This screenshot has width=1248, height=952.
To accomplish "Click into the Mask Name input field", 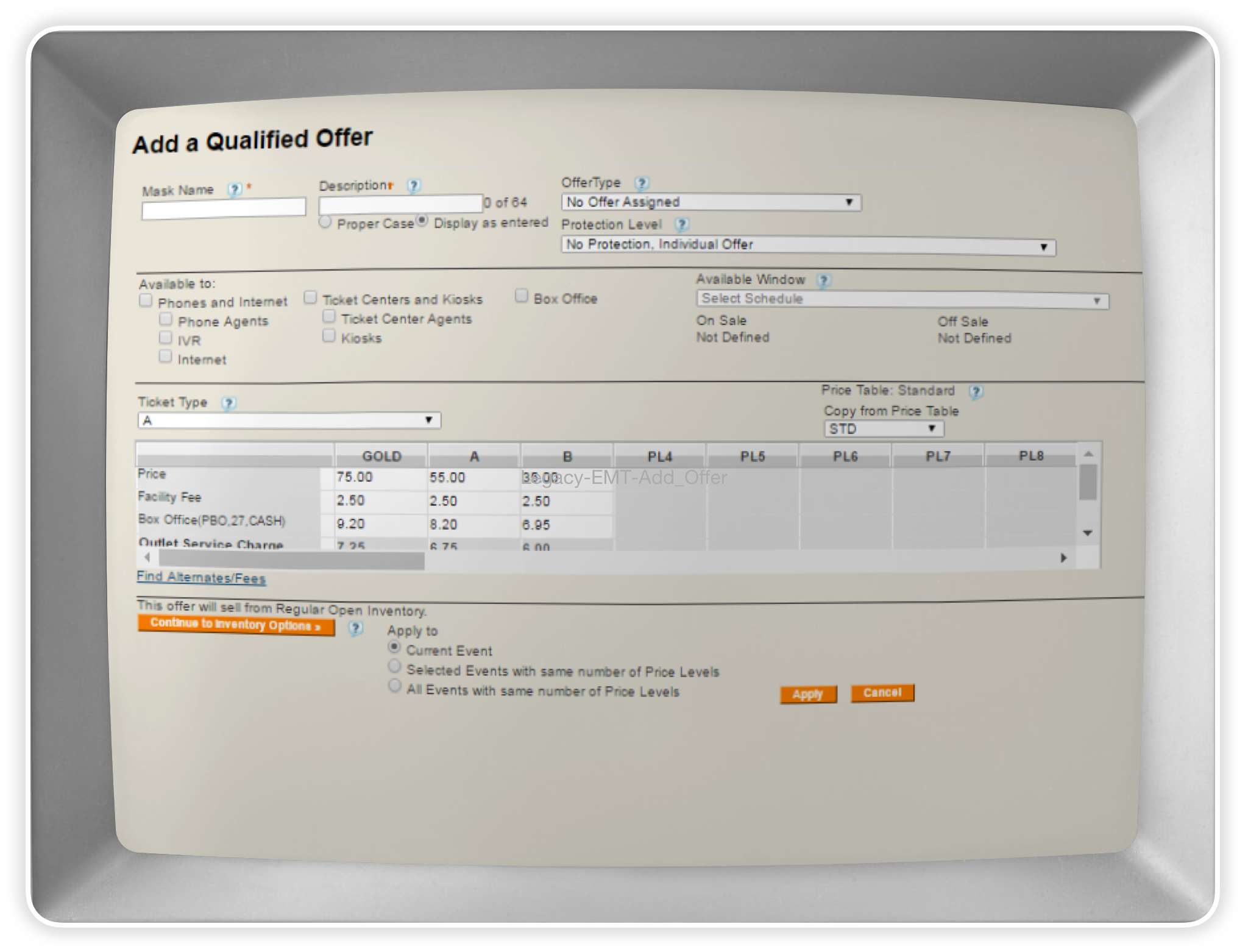I will pyautogui.click(x=224, y=208).
